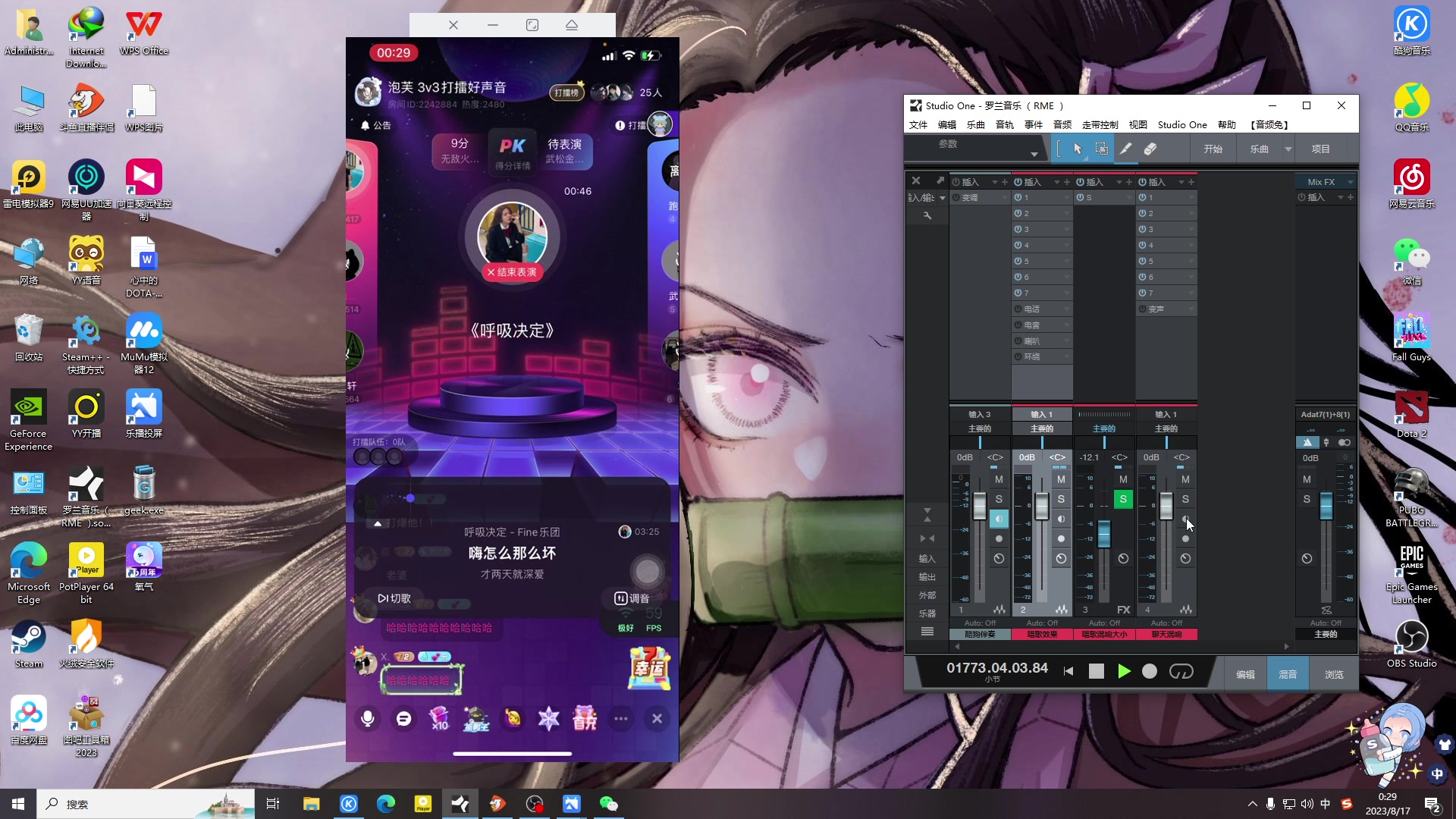The height and width of the screenshot is (819, 1456).
Task: Toggle record arm on channel 2
Action: coord(1061,538)
